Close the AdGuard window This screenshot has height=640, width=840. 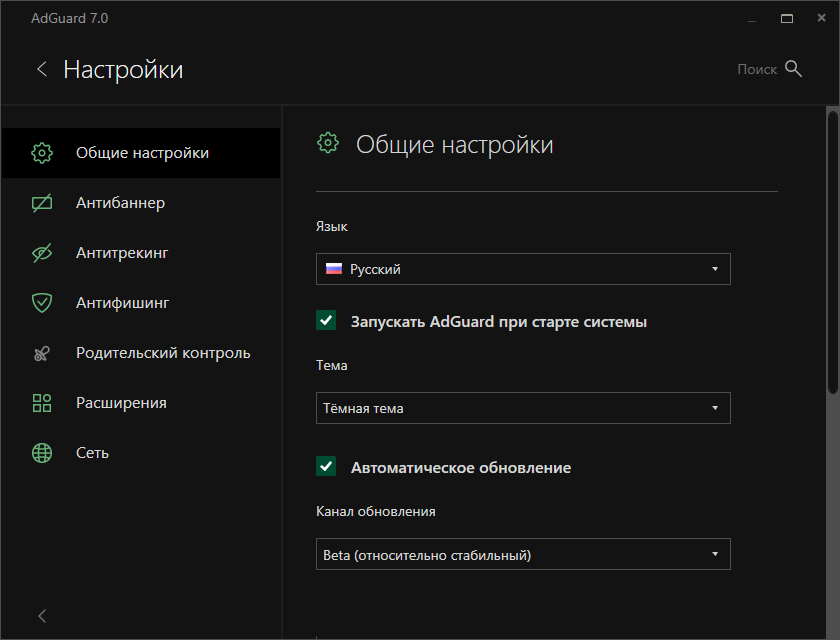pos(821,18)
